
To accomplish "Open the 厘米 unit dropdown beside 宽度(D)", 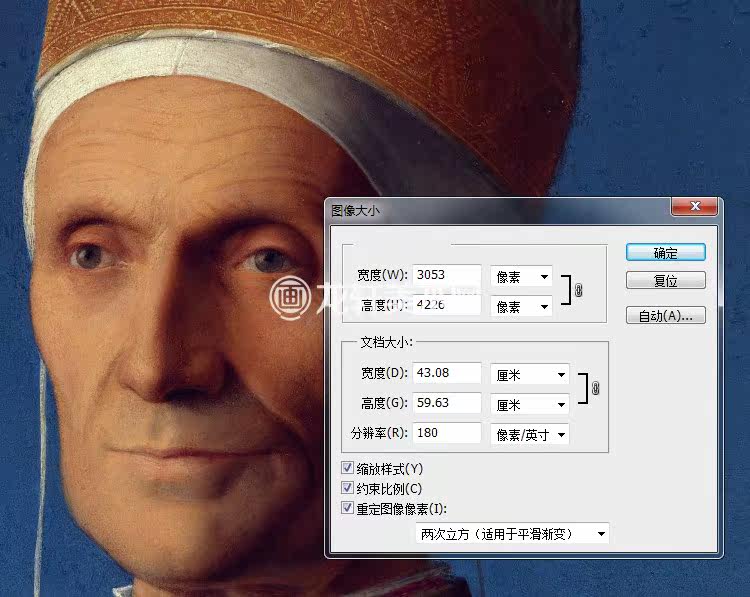I will pyautogui.click(x=530, y=375).
